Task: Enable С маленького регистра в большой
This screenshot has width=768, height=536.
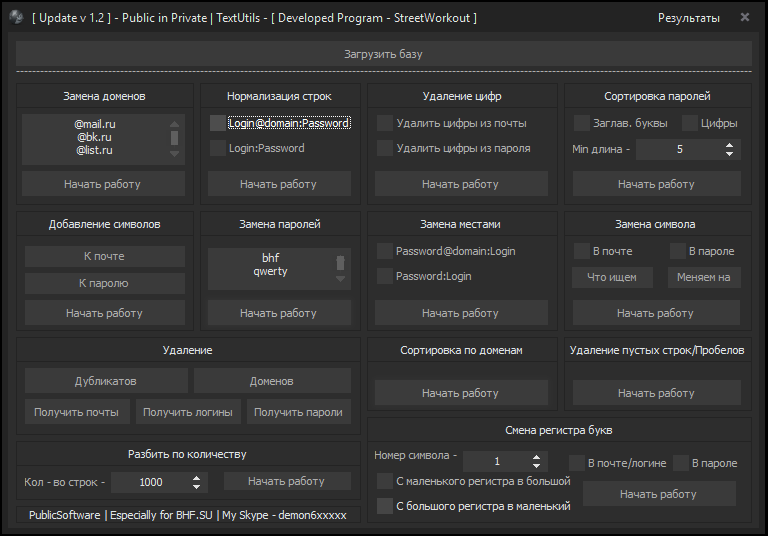Action: pos(385,482)
